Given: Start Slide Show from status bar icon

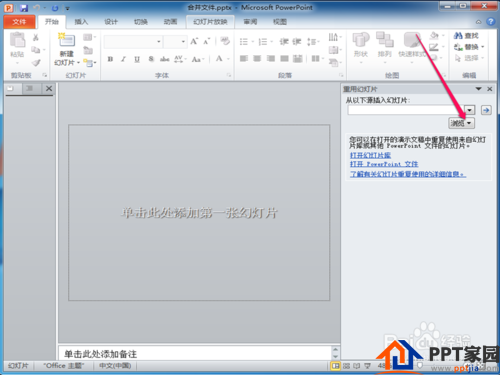Looking at the screenshot, I should [367, 366].
